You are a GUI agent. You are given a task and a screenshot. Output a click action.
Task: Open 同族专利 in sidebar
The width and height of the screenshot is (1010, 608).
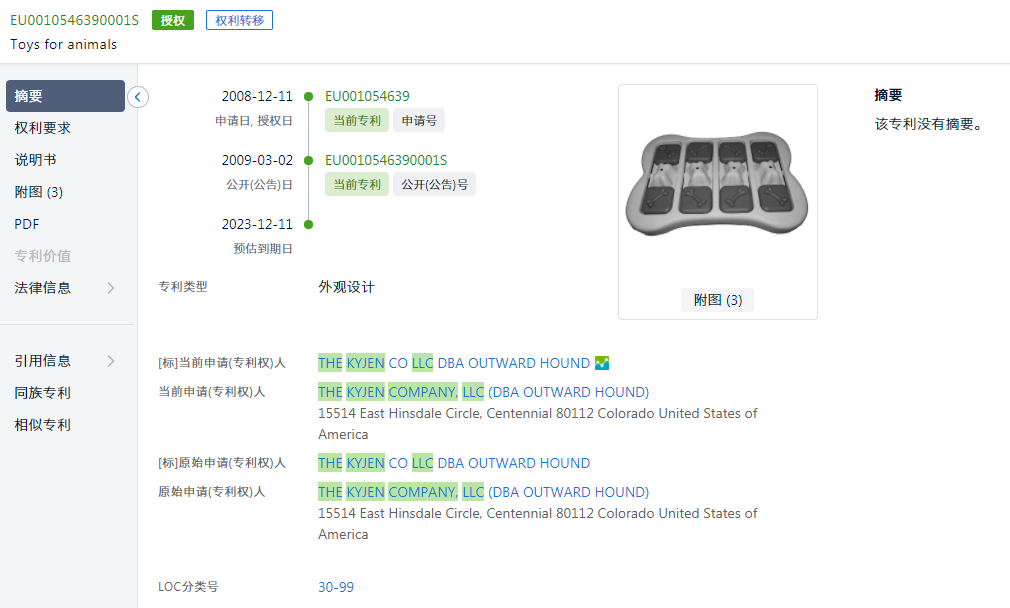pos(43,393)
